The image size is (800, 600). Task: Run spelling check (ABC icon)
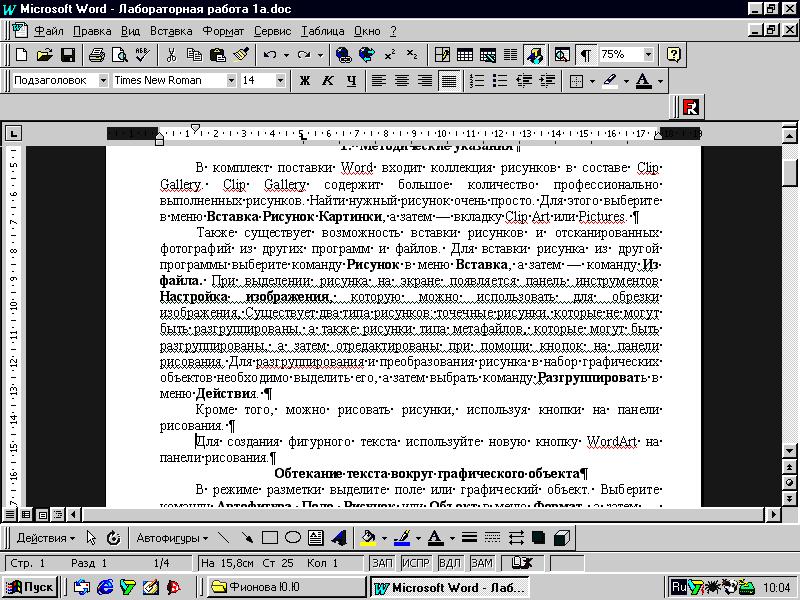click(x=142, y=55)
